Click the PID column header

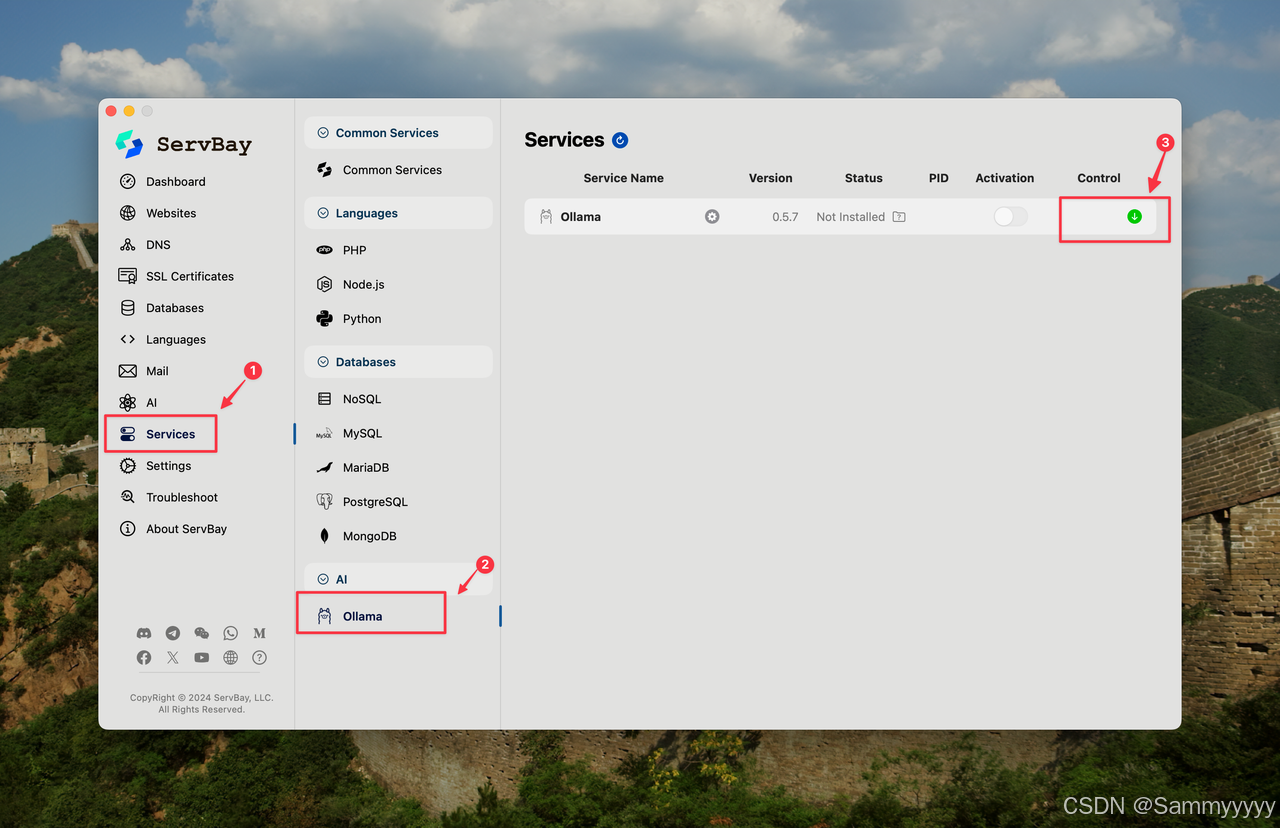point(938,178)
